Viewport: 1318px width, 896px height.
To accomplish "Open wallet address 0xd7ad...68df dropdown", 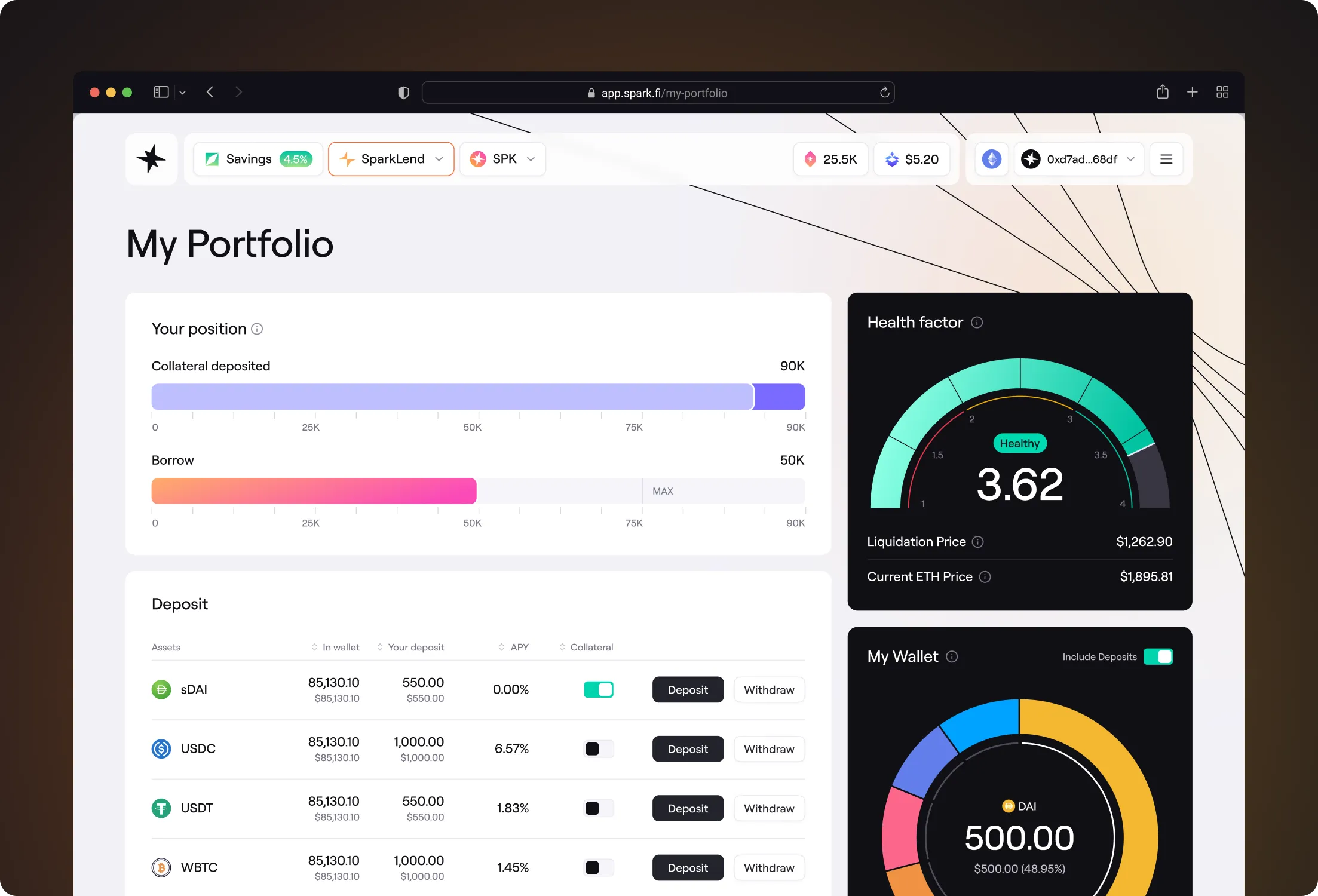I will coord(1079,159).
